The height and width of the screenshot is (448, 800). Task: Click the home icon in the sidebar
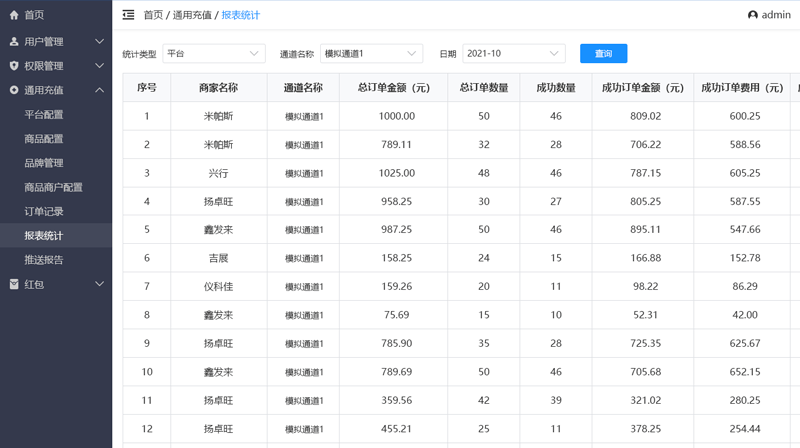[14, 15]
